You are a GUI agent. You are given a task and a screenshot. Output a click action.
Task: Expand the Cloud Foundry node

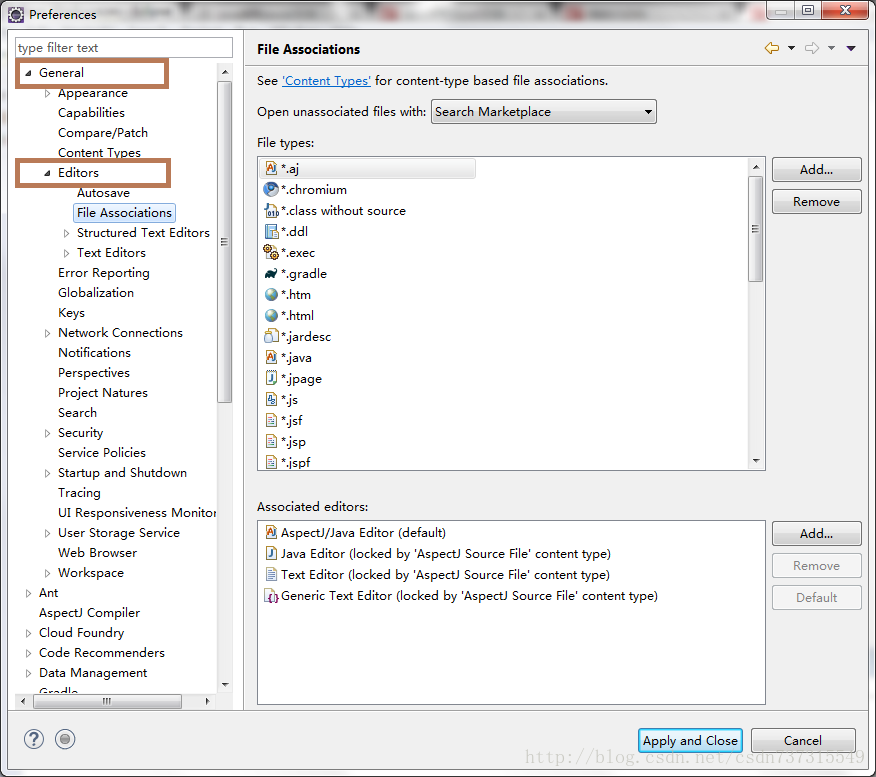pos(28,633)
